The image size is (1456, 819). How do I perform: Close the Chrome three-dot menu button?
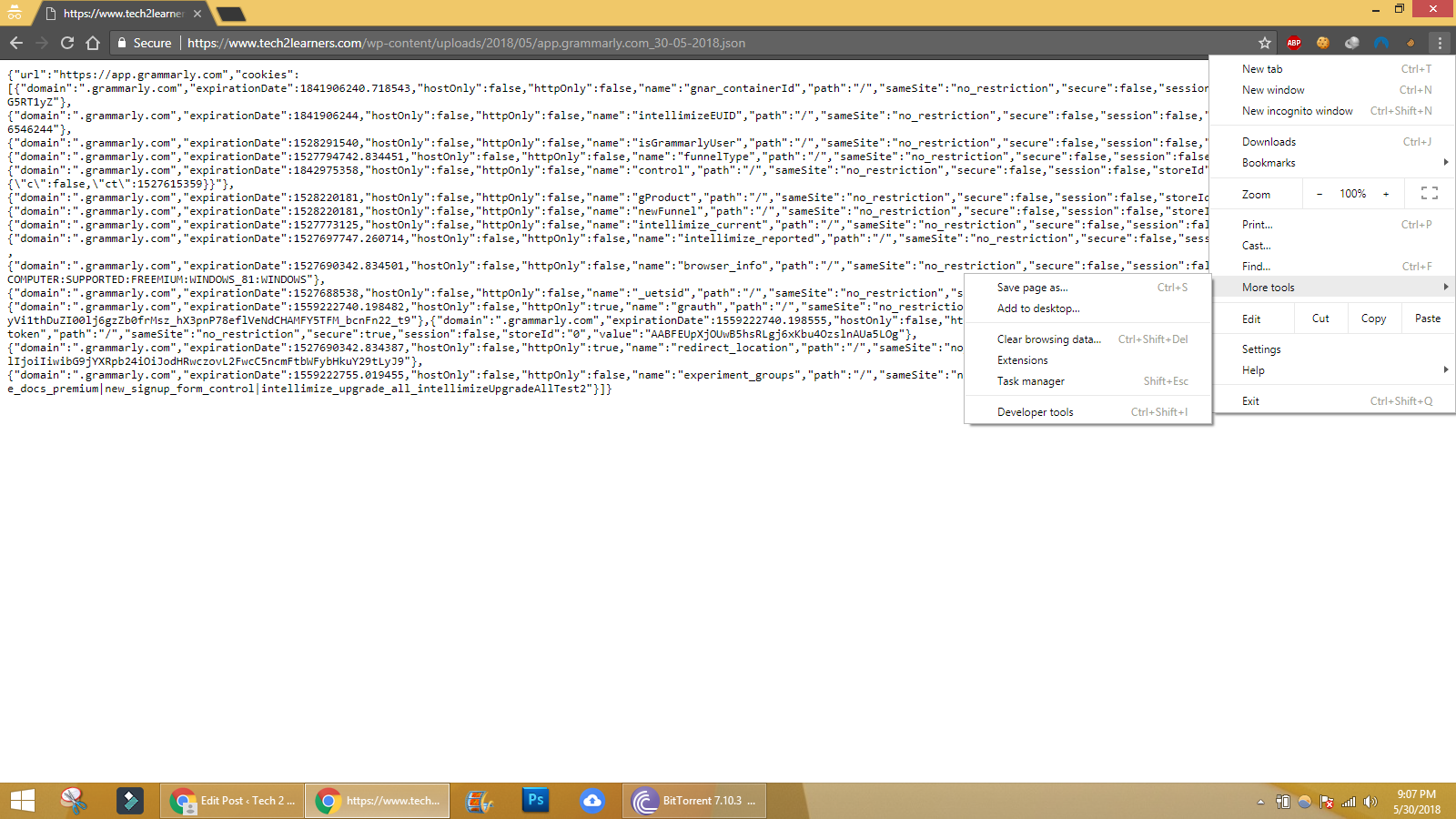pos(1440,43)
